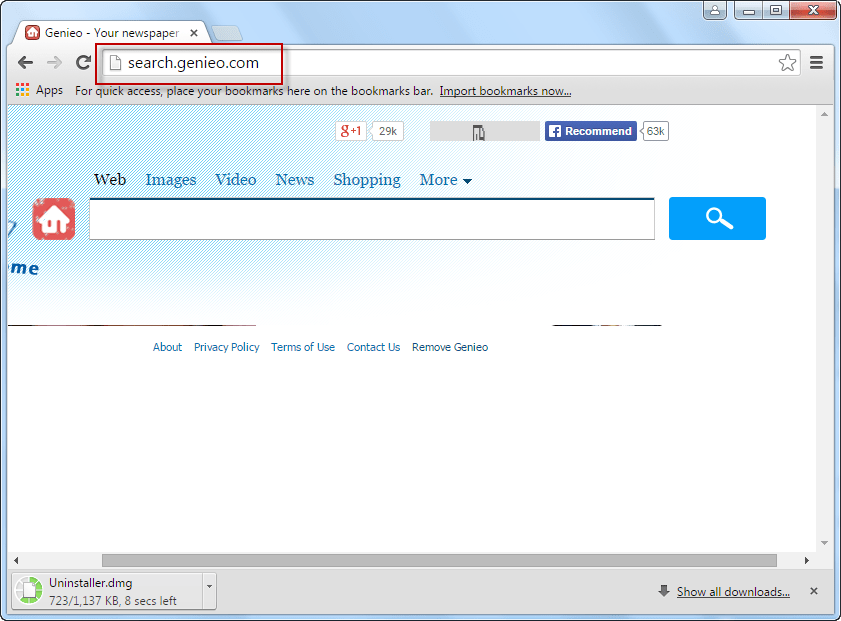Click the forward navigation arrow

(x=54, y=63)
